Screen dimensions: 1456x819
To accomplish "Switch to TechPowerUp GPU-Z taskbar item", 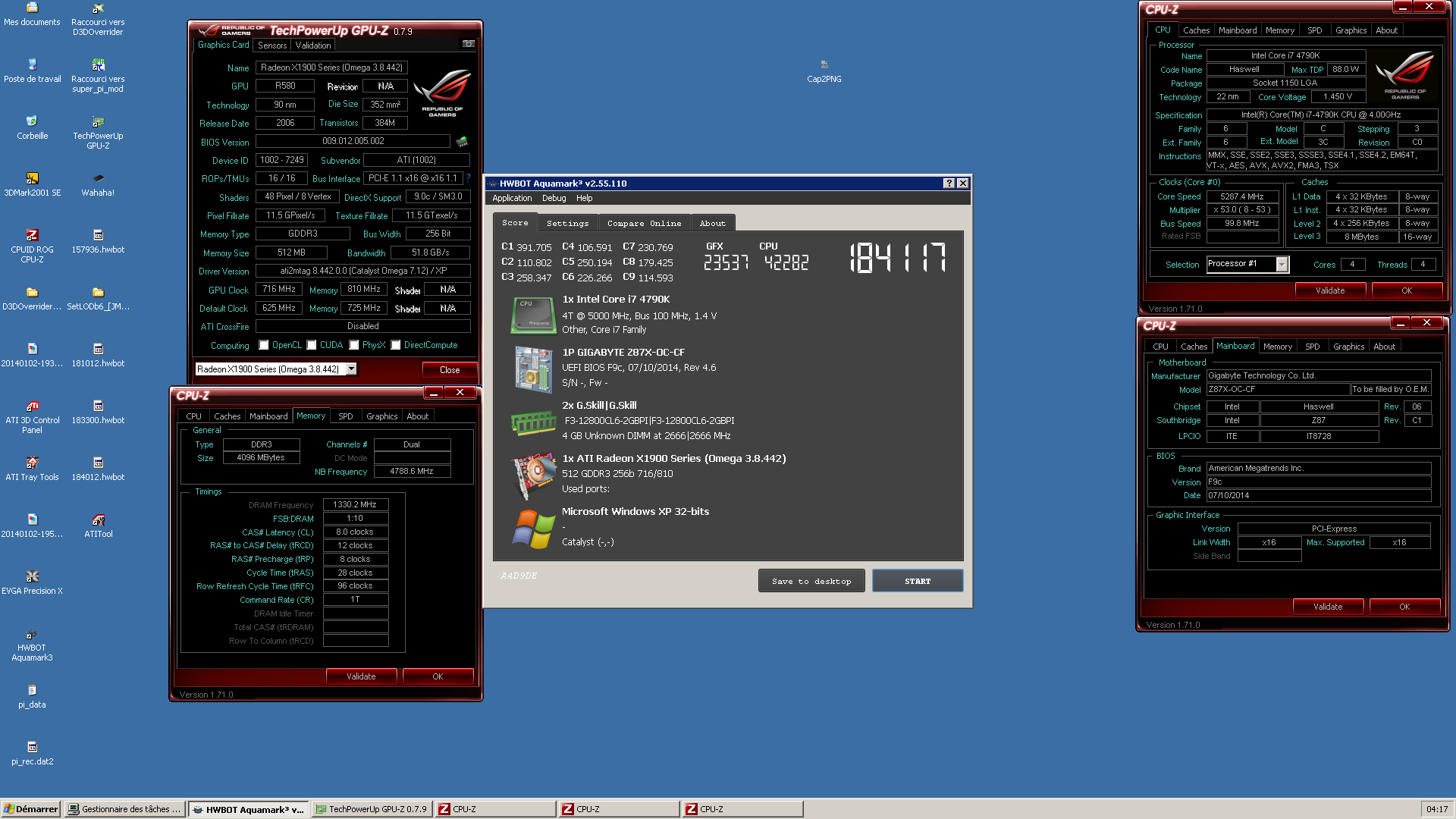I will coord(372,809).
